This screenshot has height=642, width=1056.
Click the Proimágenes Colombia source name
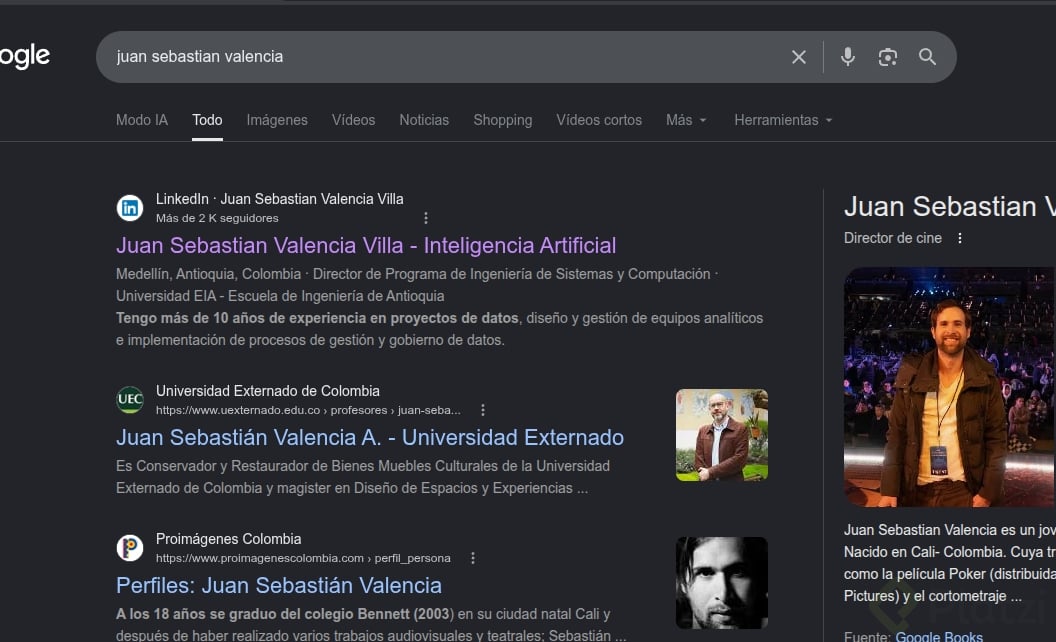tap(228, 539)
